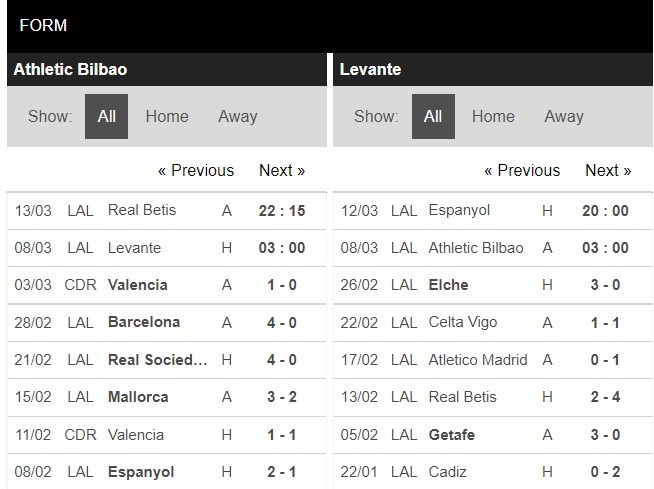
Task: Load next Athletic Bilbao fixtures
Action: (x=282, y=170)
